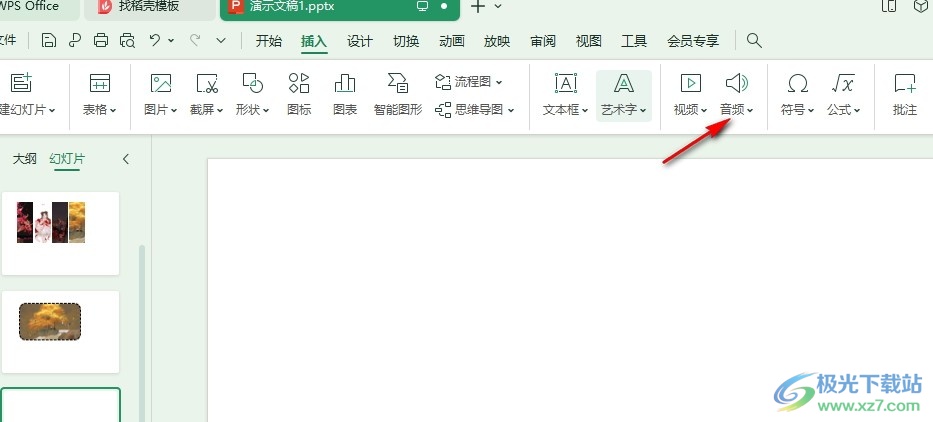Viewport: 933px width, 422px height.
Task: Click the 文本框 text box icon
Action: tap(565, 83)
